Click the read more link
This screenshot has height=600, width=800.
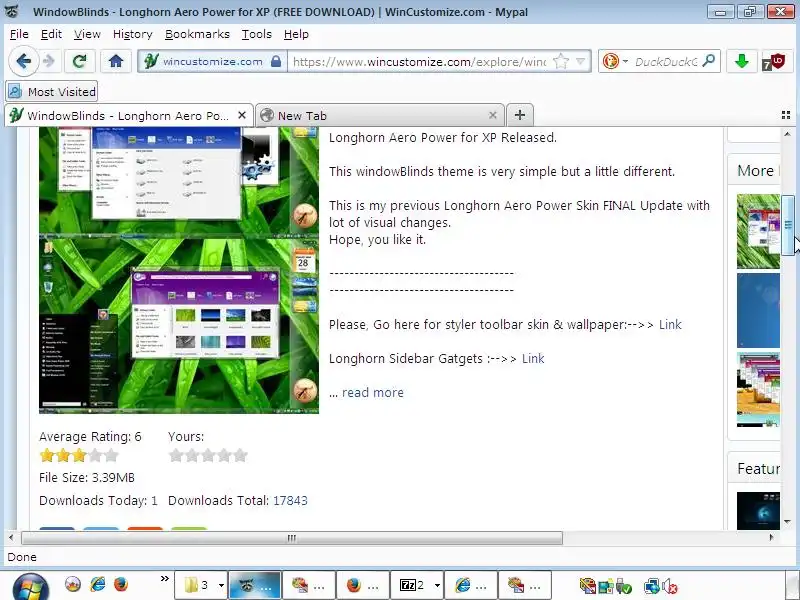click(373, 392)
